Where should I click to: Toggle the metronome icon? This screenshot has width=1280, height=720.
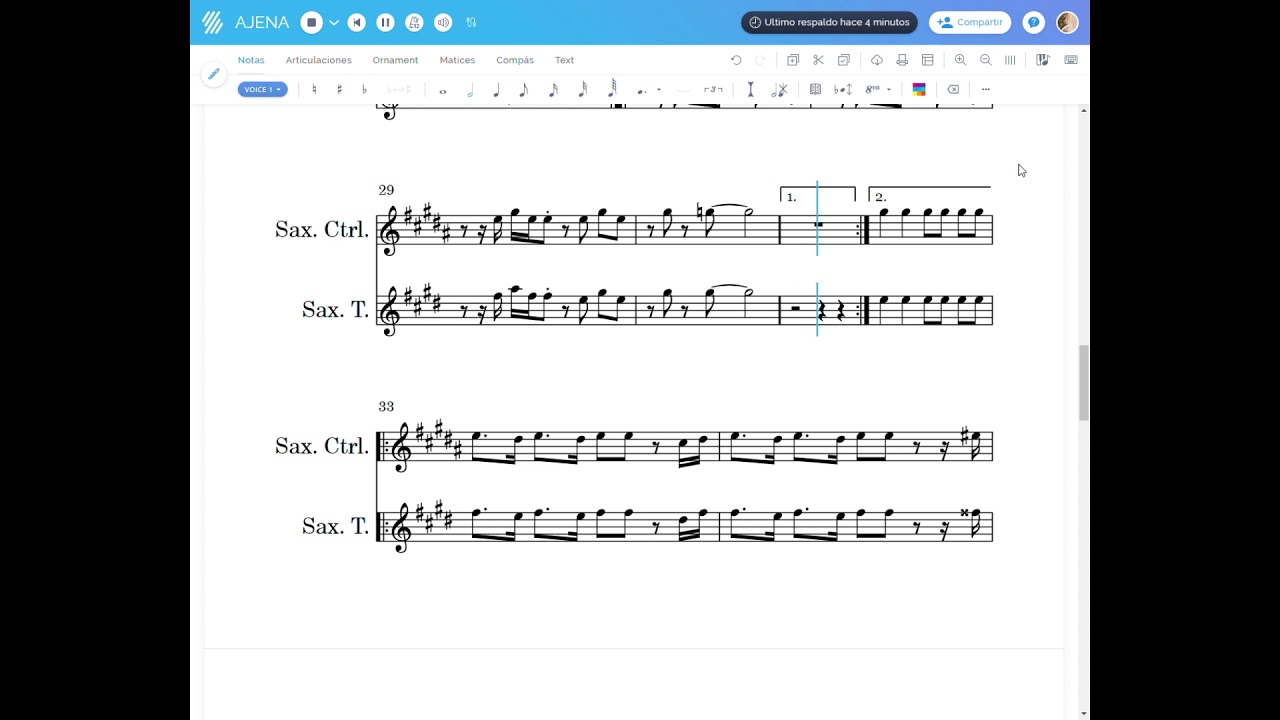coord(414,22)
